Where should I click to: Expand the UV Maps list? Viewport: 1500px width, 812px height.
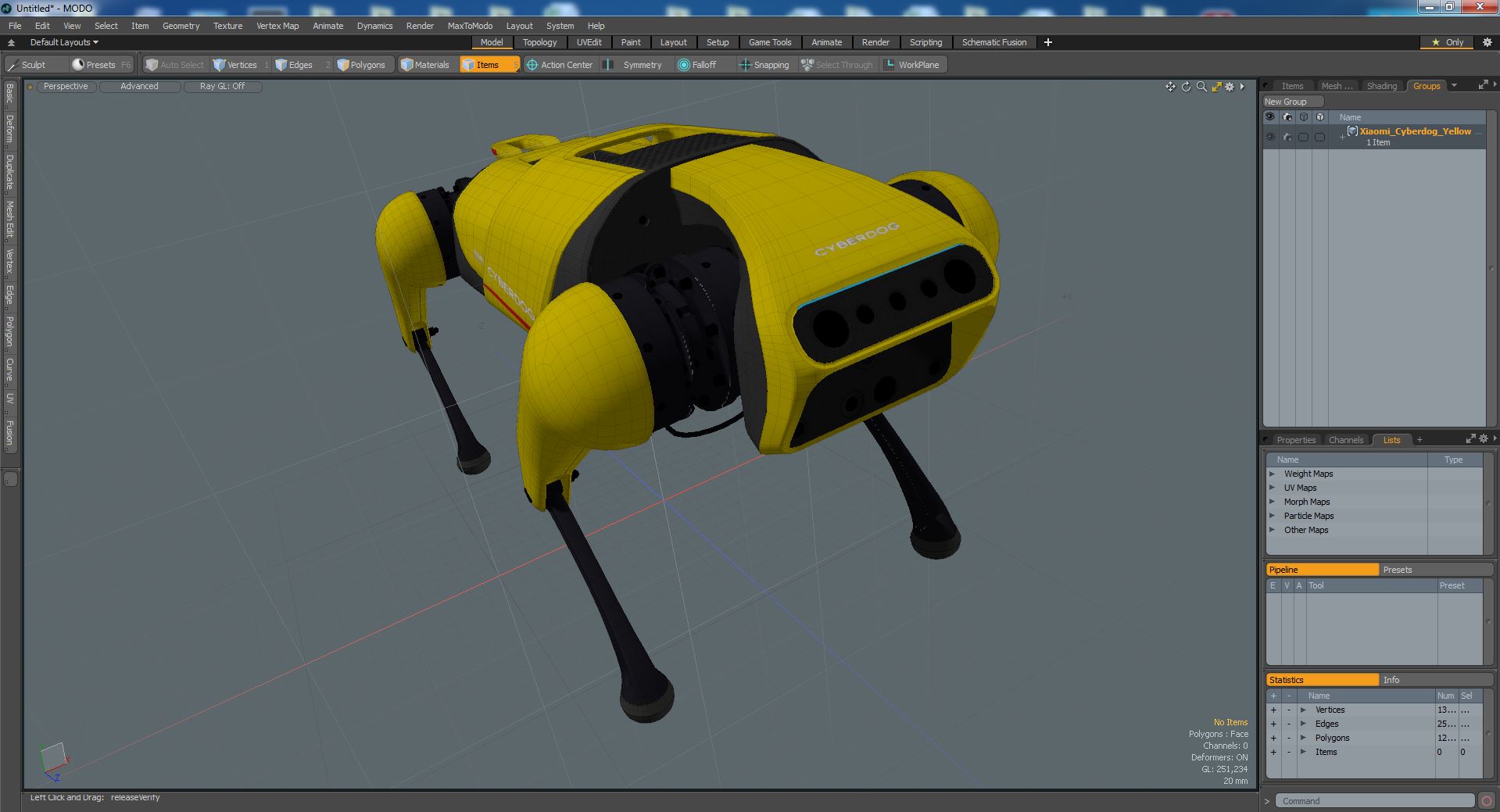[x=1272, y=488]
